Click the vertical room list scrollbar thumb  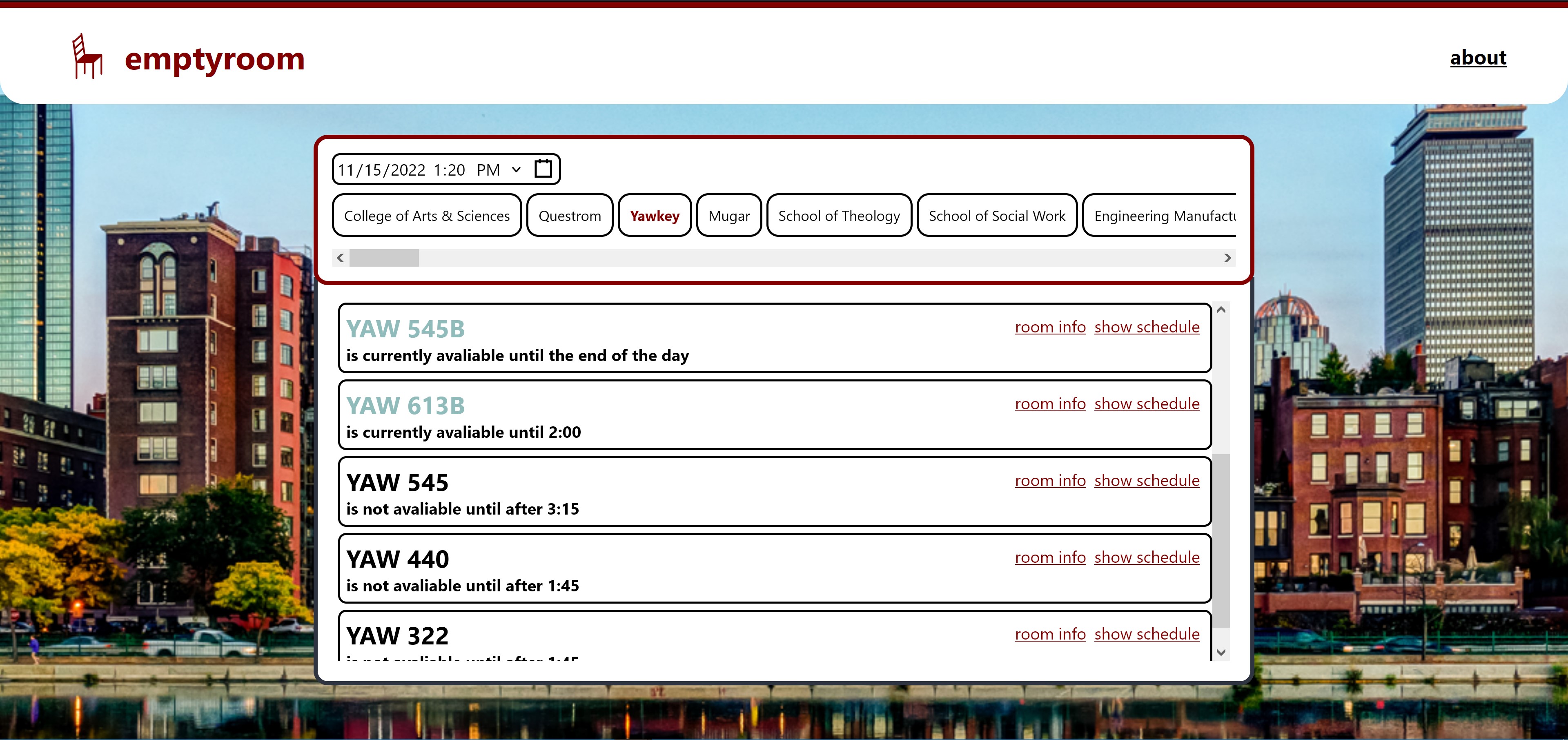point(1221,540)
